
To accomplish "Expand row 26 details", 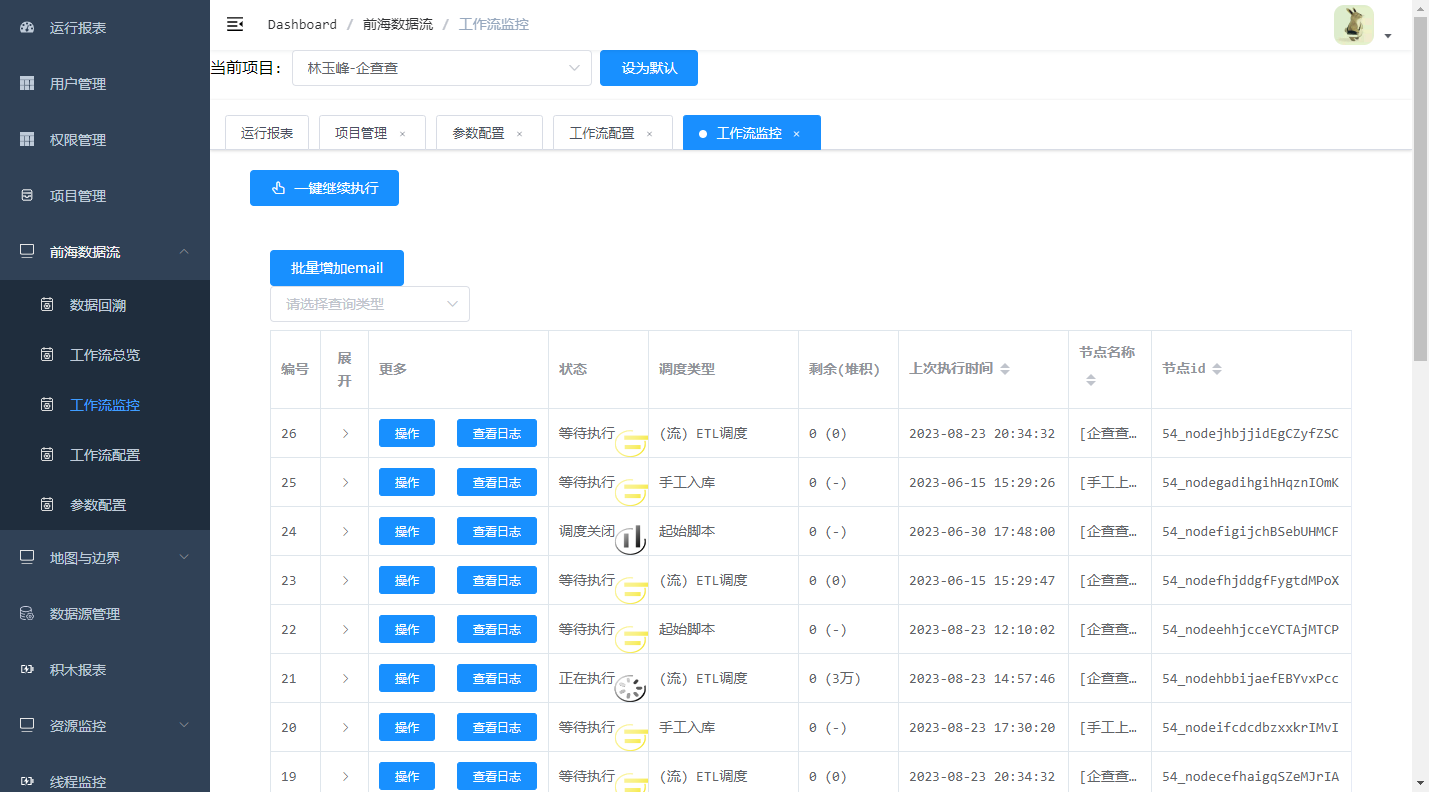I will [345, 434].
